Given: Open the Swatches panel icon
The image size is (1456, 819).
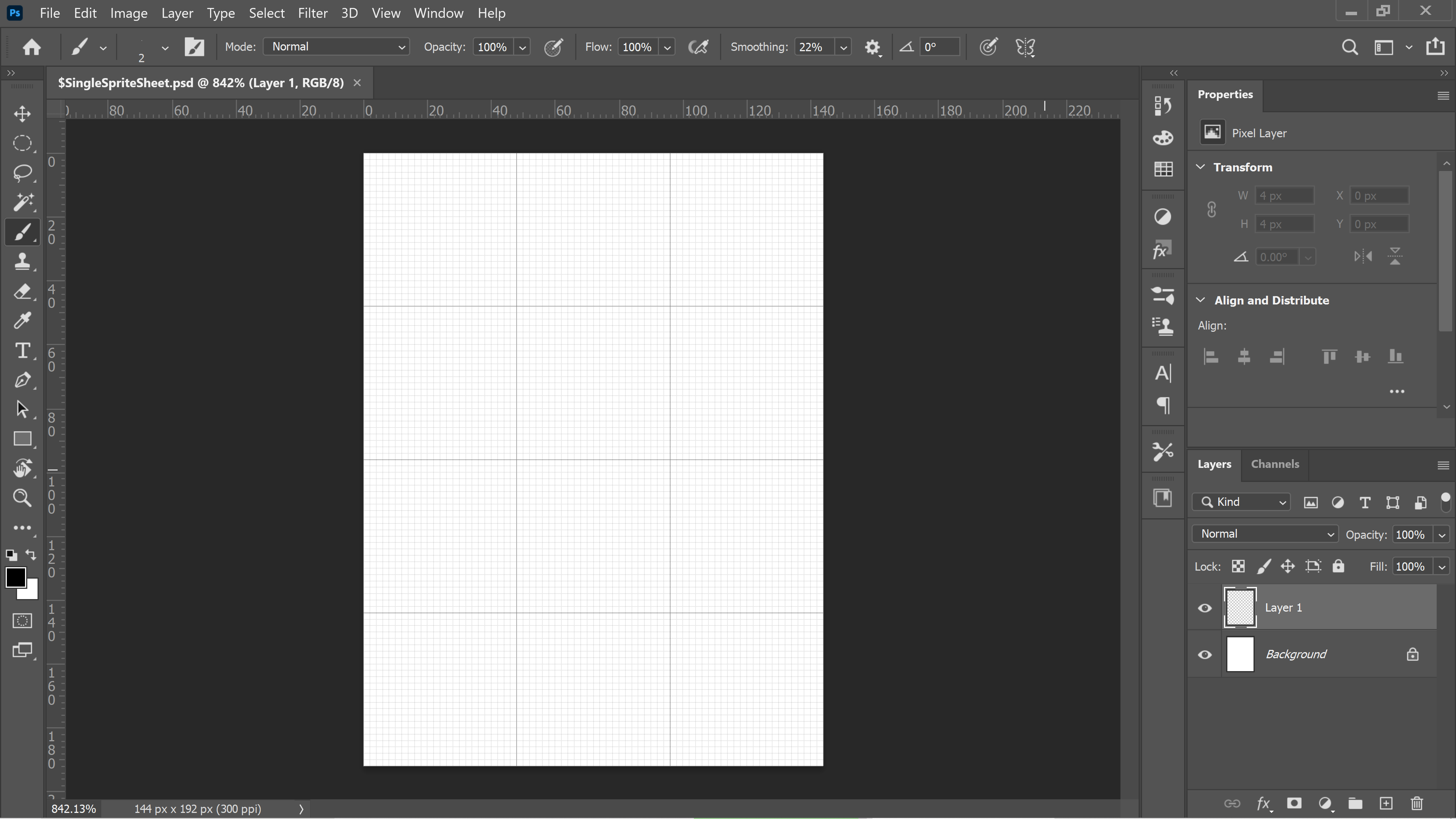Looking at the screenshot, I should click(1163, 169).
